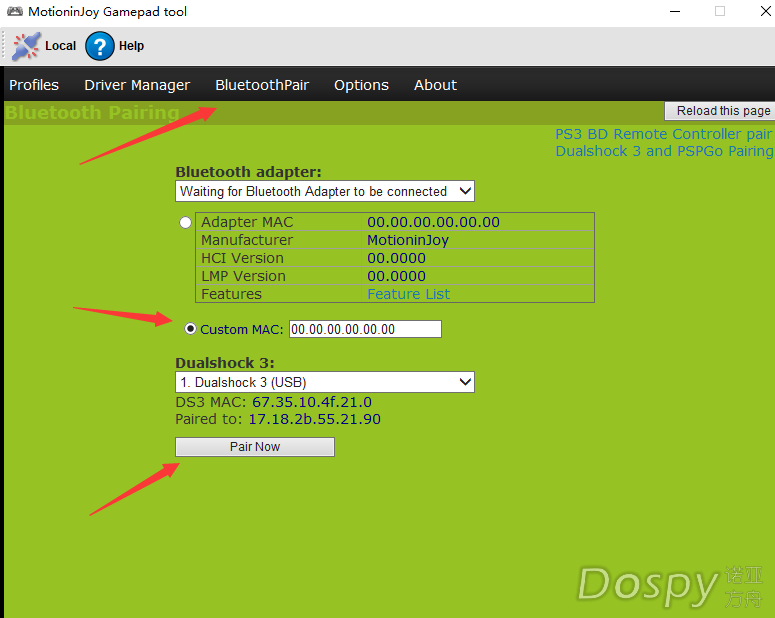Open Help via the blue question mark icon
Viewport: 775px width, 618px height.
[100, 46]
